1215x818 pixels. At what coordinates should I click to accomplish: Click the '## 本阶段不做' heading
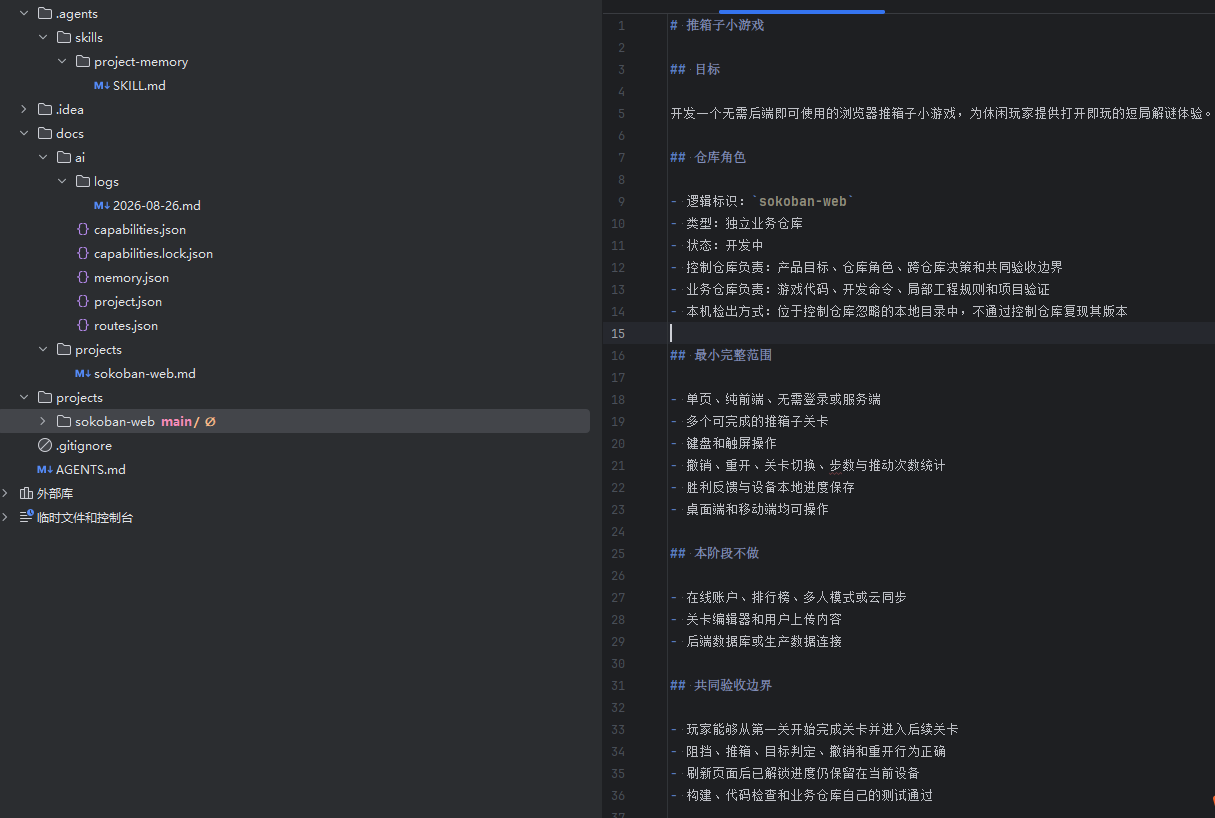tap(714, 553)
